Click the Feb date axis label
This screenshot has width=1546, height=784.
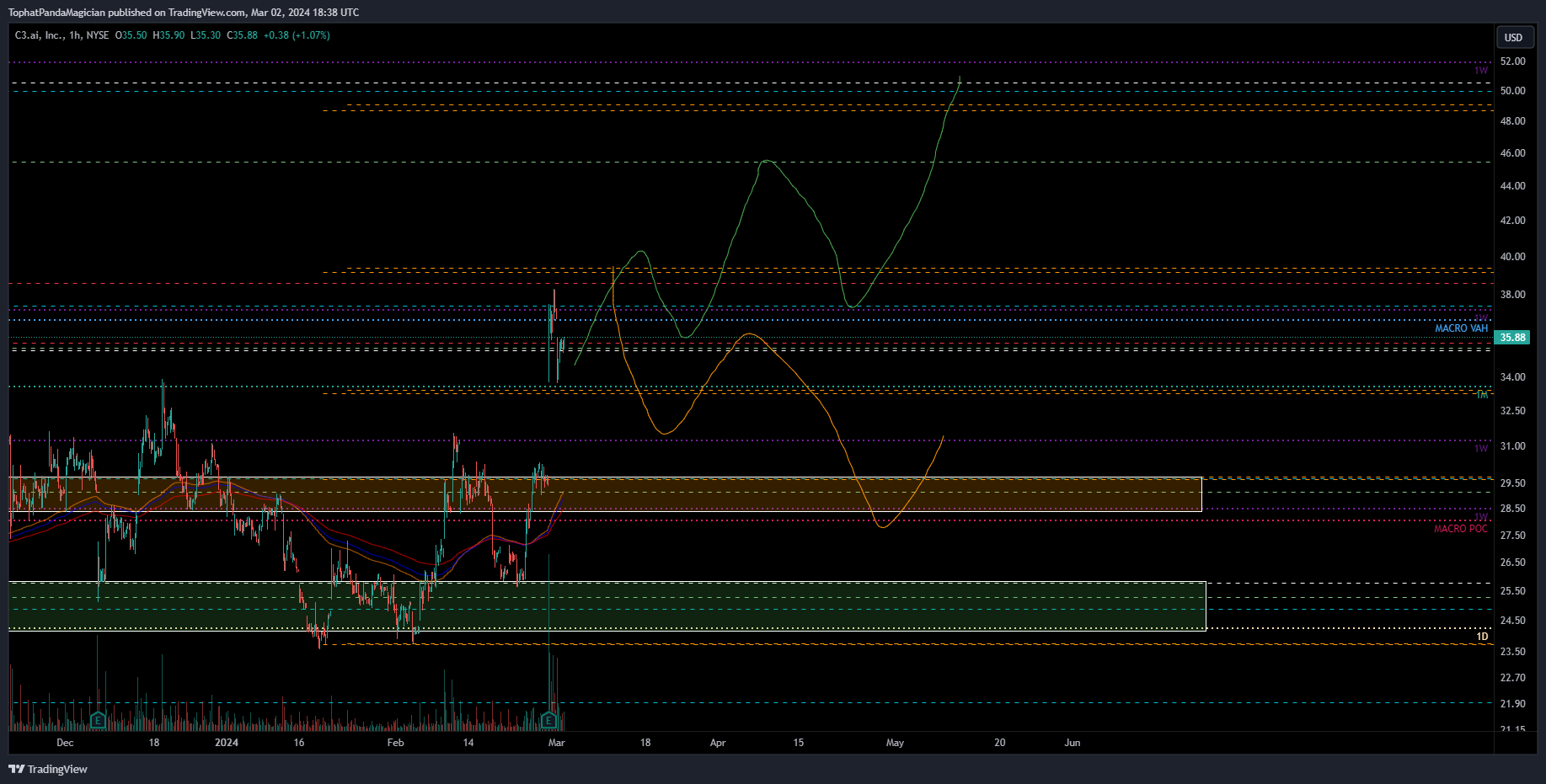[395, 743]
